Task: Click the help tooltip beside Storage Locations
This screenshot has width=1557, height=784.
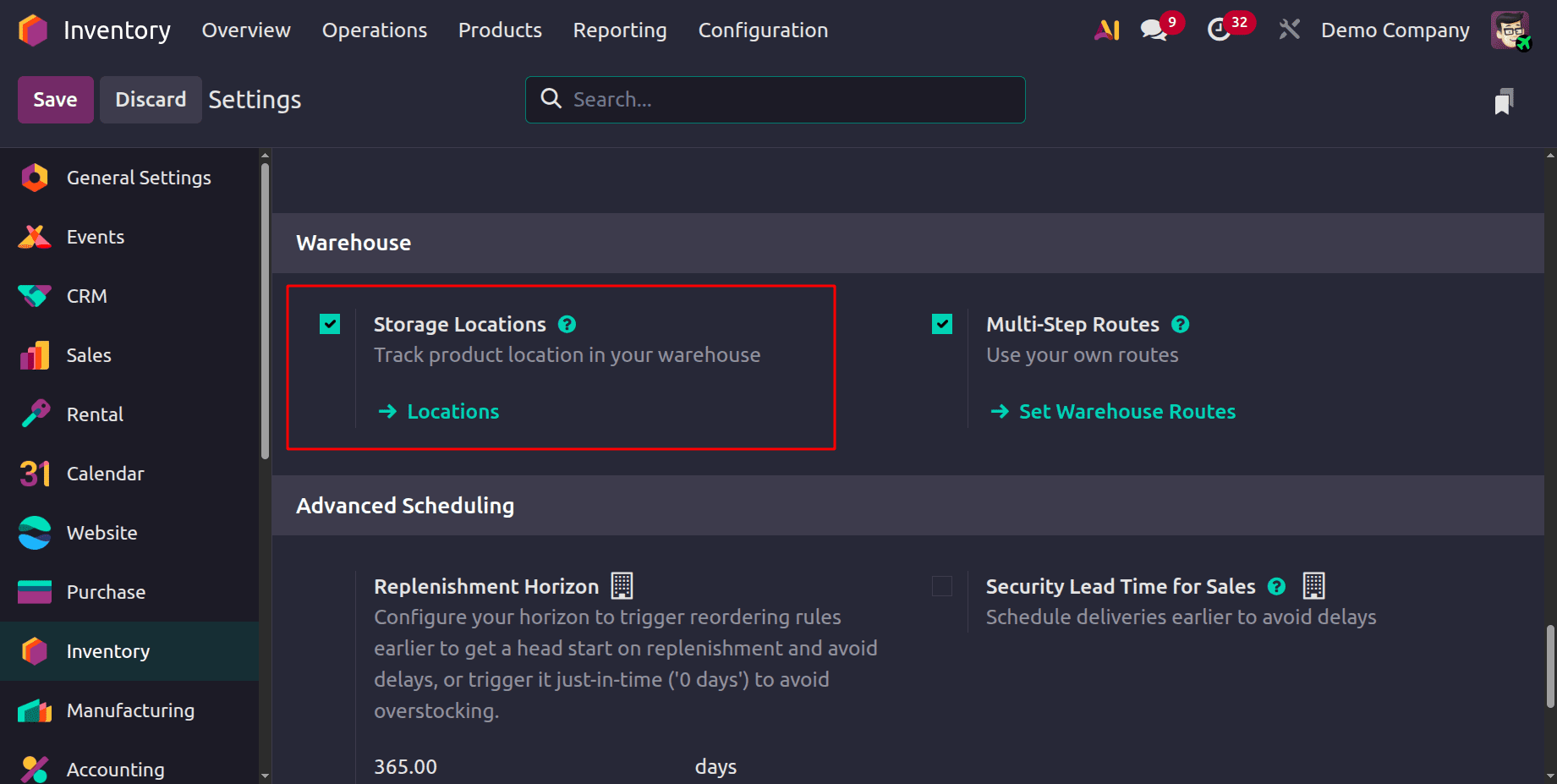Action: coord(567,324)
